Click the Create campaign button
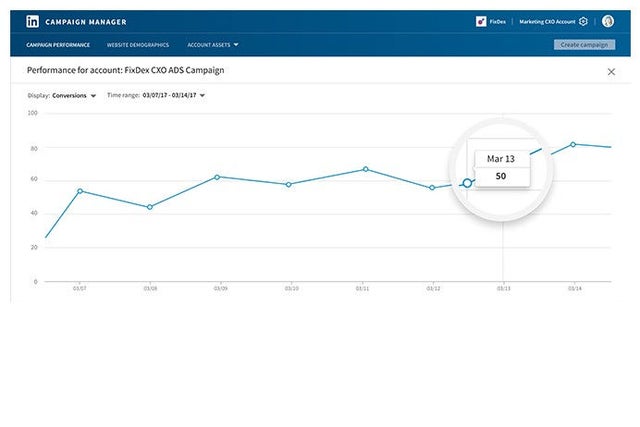The height and width of the screenshot is (427, 640). [x=584, y=45]
